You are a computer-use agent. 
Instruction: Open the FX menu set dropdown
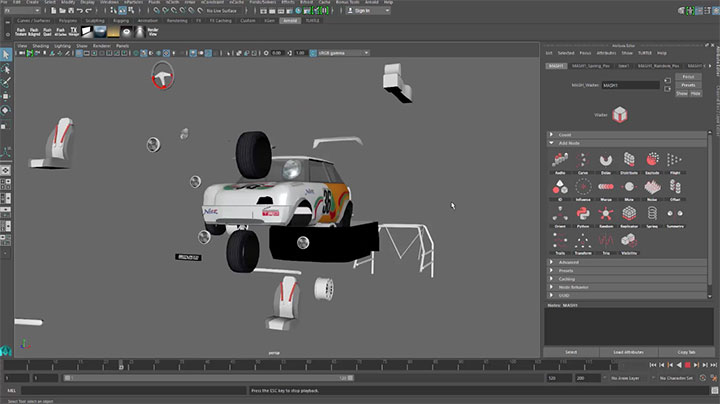coord(22,11)
